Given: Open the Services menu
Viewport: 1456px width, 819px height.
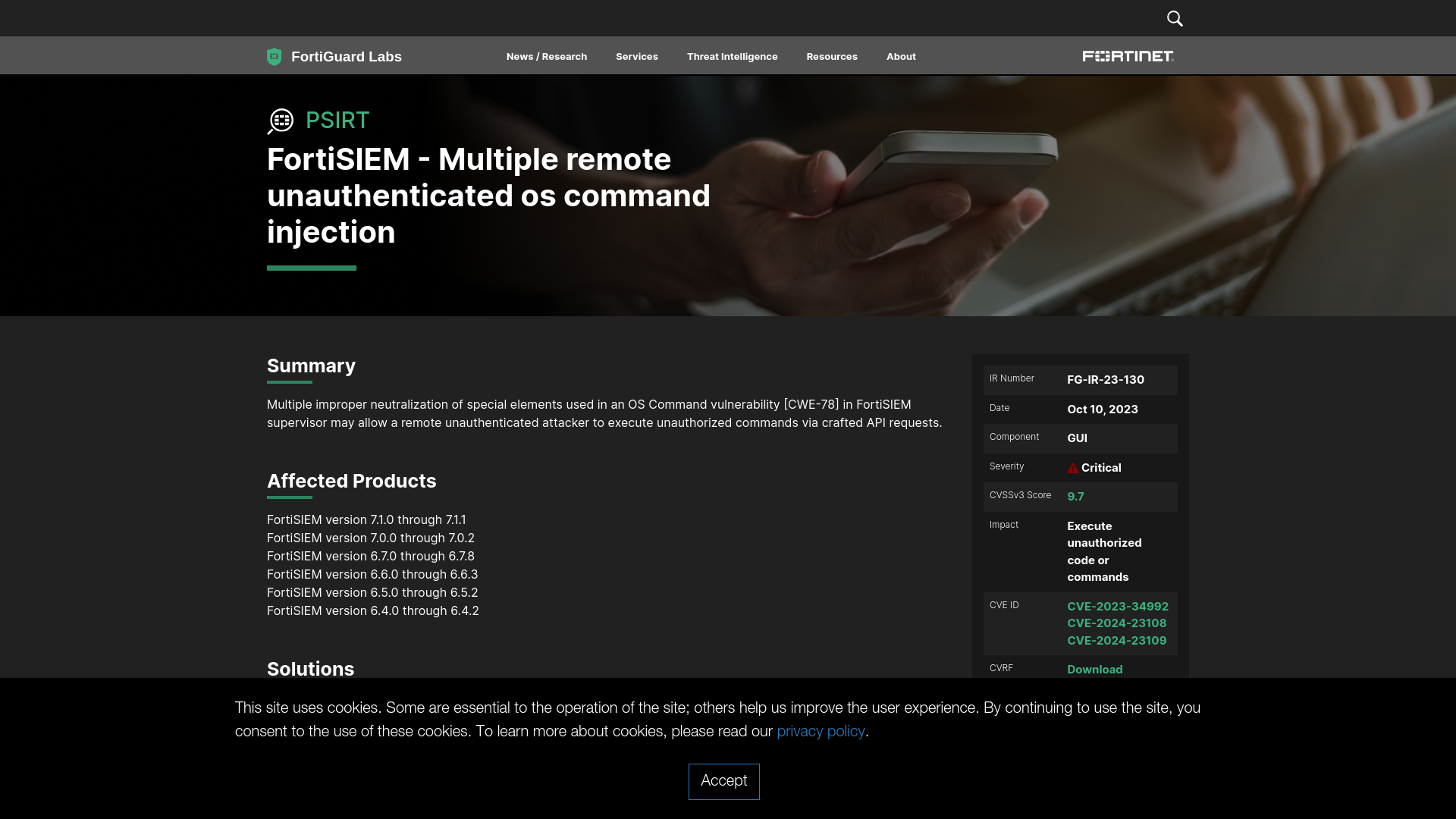Looking at the screenshot, I should [x=637, y=57].
